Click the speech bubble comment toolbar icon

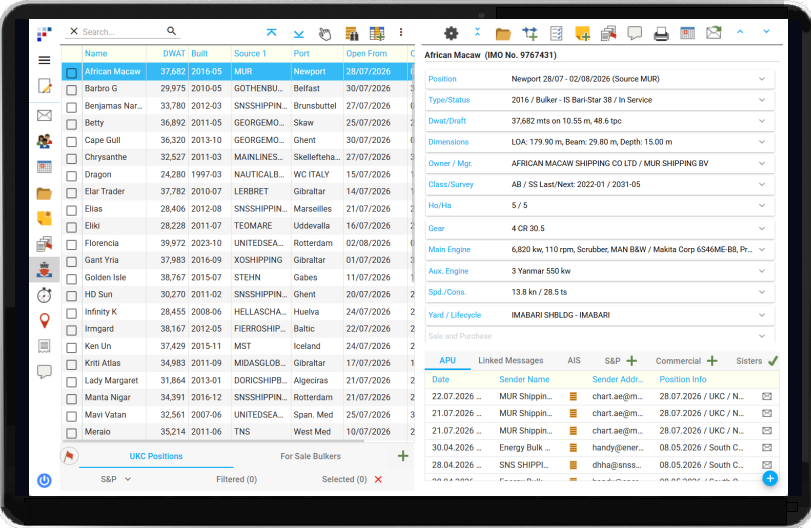(635, 34)
